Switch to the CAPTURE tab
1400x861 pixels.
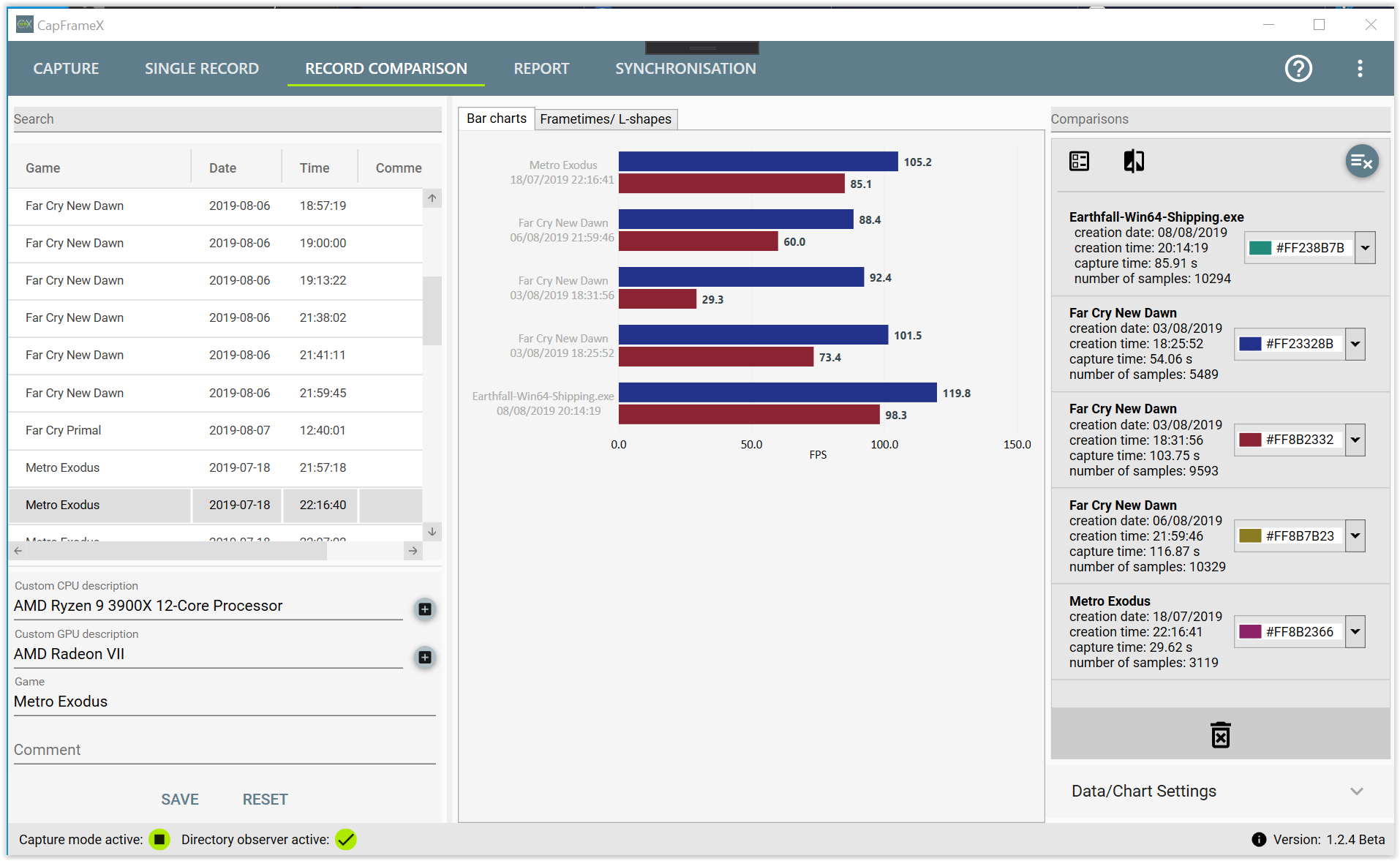coord(66,69)
